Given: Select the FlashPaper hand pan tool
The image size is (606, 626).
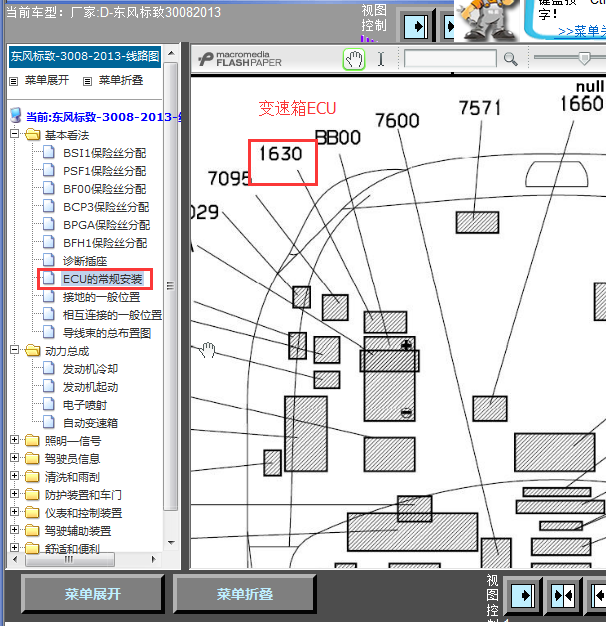Looking at the screenshot, I should click(x=354, y=59).
